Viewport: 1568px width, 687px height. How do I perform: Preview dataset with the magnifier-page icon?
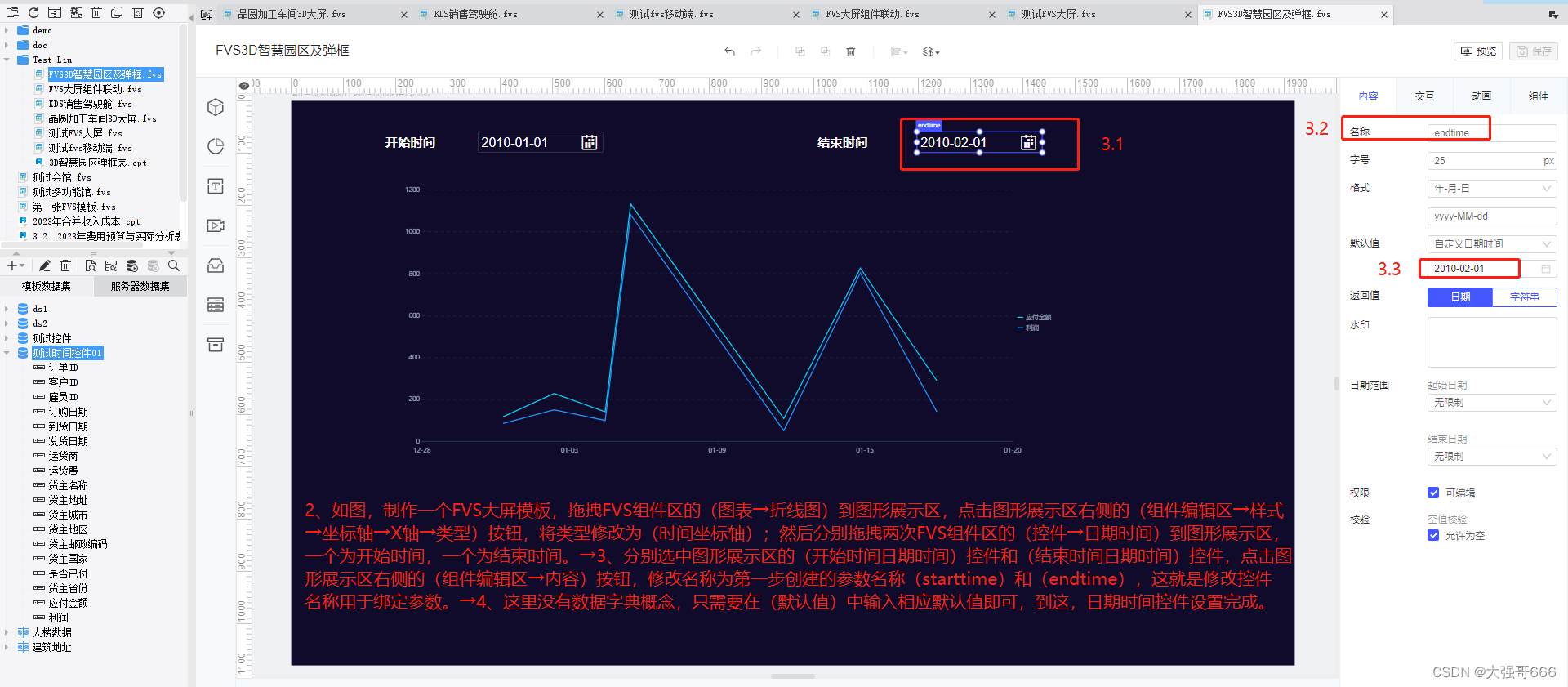[x=90, y=265]
